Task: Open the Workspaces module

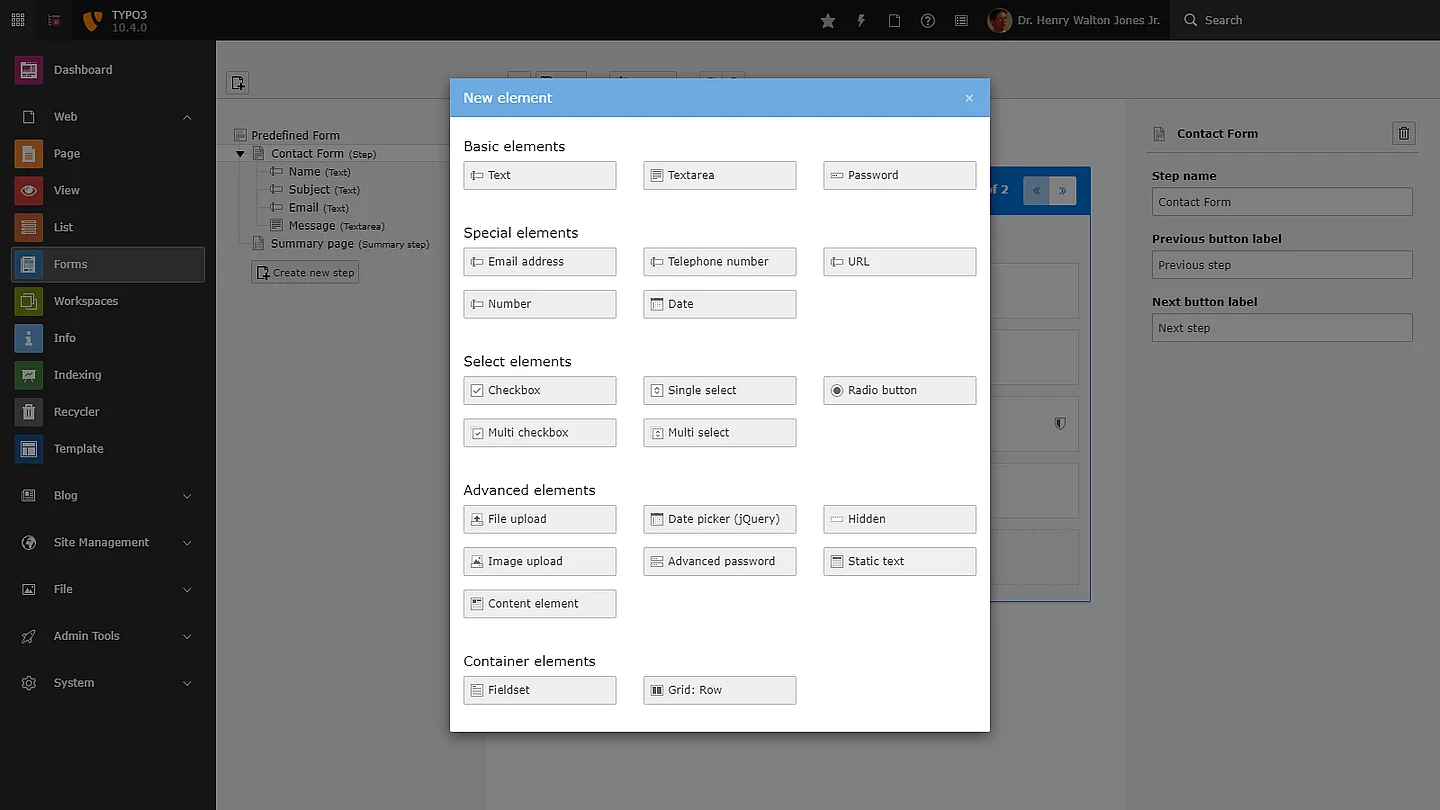Action: coord(85,301)
